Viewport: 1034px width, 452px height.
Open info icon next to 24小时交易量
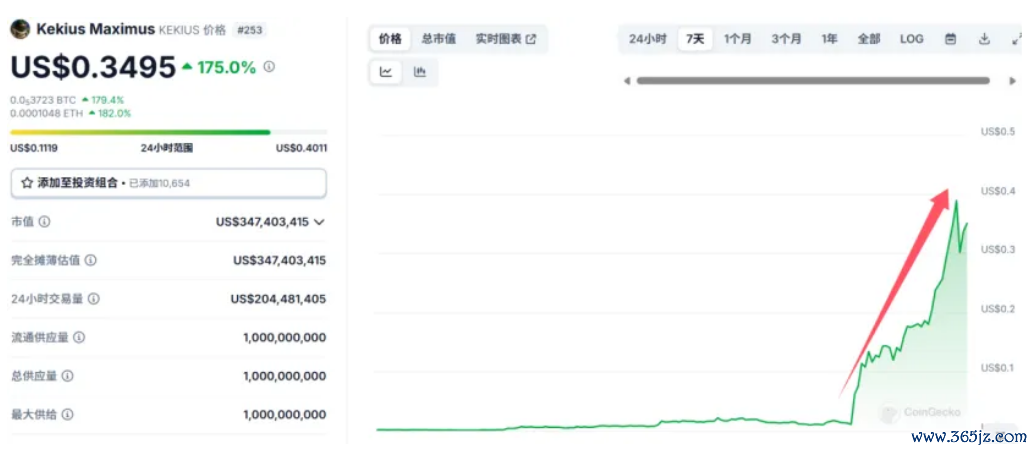94,299
